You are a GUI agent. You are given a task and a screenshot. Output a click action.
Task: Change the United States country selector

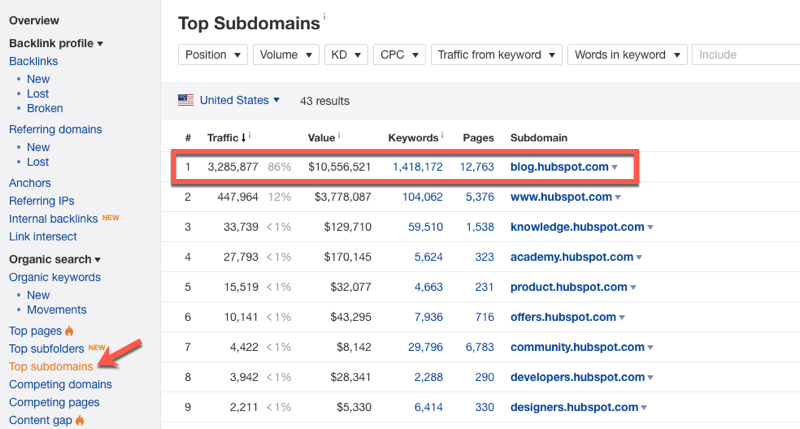coord(239,100)
